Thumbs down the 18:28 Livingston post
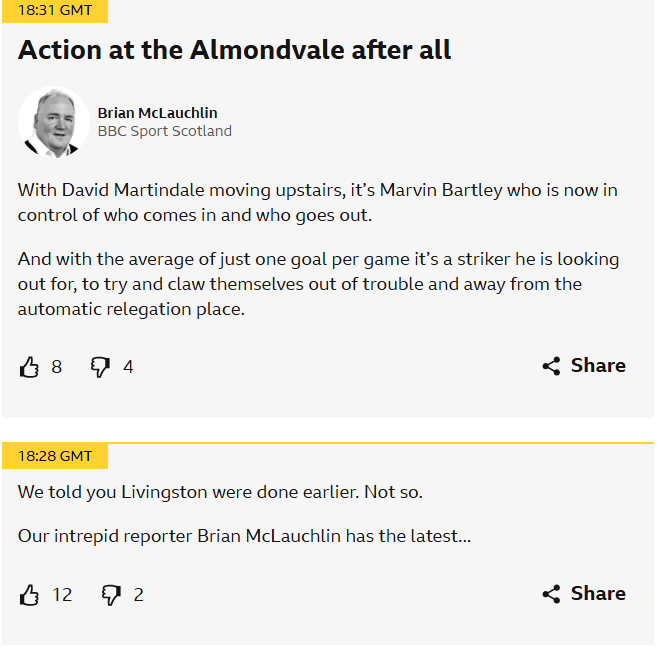This screenshot has width=658, height=656. (x=111, y=595)
